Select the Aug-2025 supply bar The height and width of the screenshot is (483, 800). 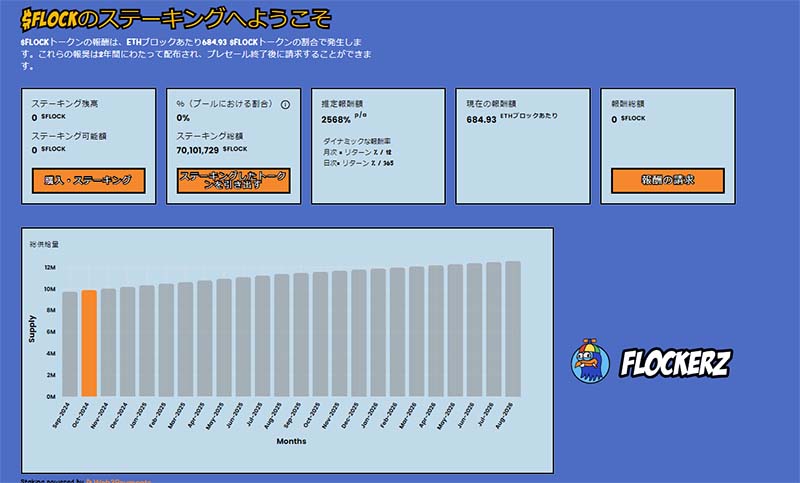282,336
